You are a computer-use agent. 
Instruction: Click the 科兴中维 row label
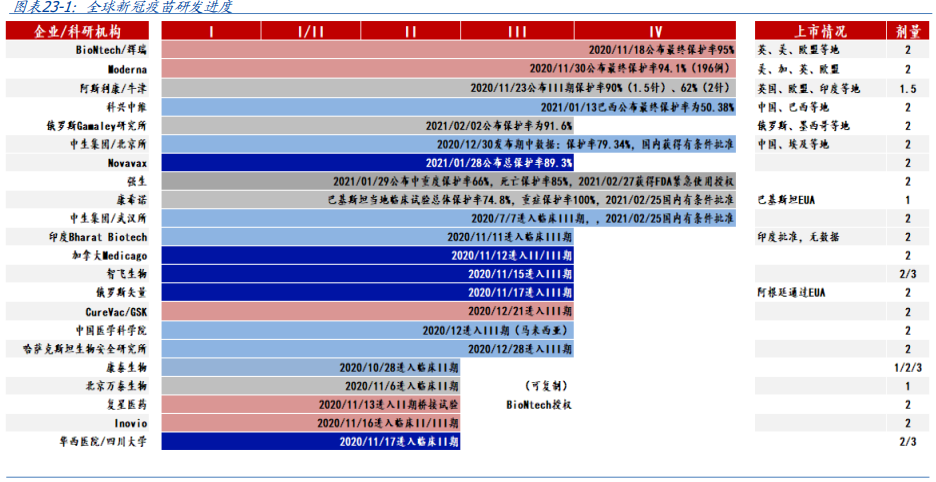pos(127,108)
